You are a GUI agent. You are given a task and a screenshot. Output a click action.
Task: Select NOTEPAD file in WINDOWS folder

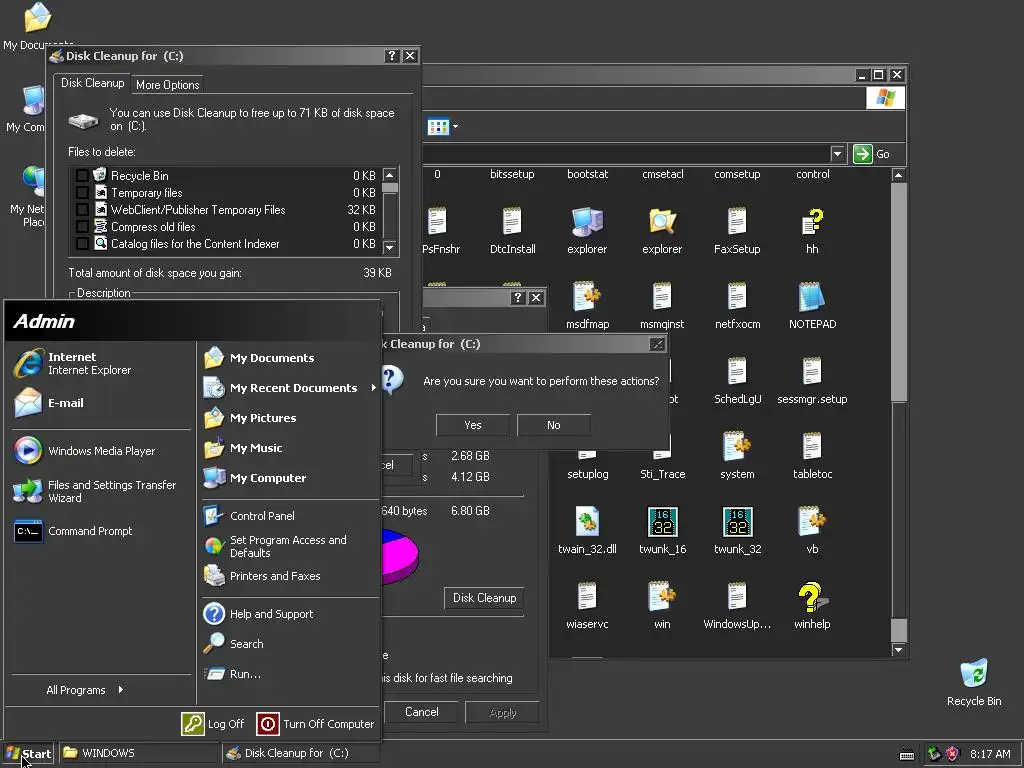812,305
